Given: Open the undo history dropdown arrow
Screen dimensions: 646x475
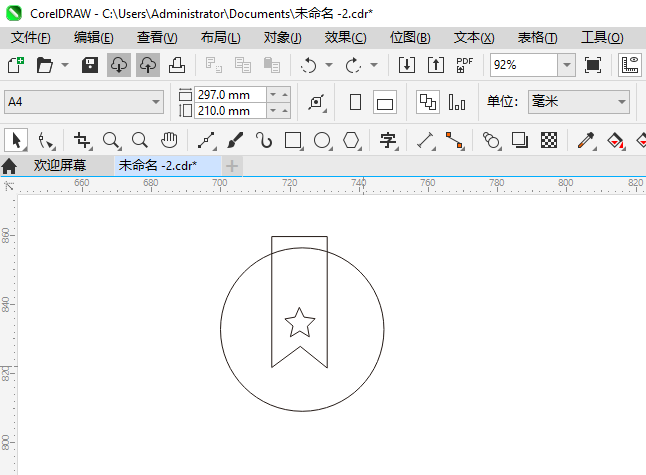Looking at the screenshot, I should pos(329,65).
